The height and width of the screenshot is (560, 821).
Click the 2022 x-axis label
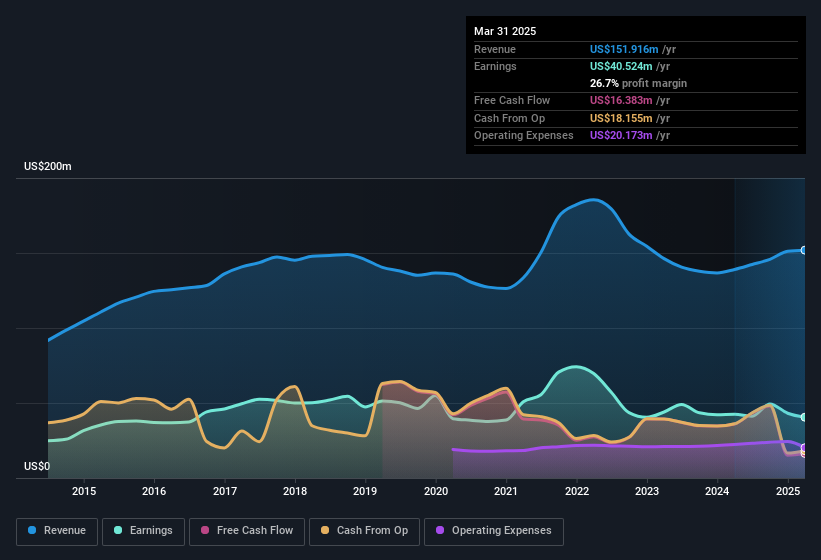pyautogui.click(x=576, y=491)
